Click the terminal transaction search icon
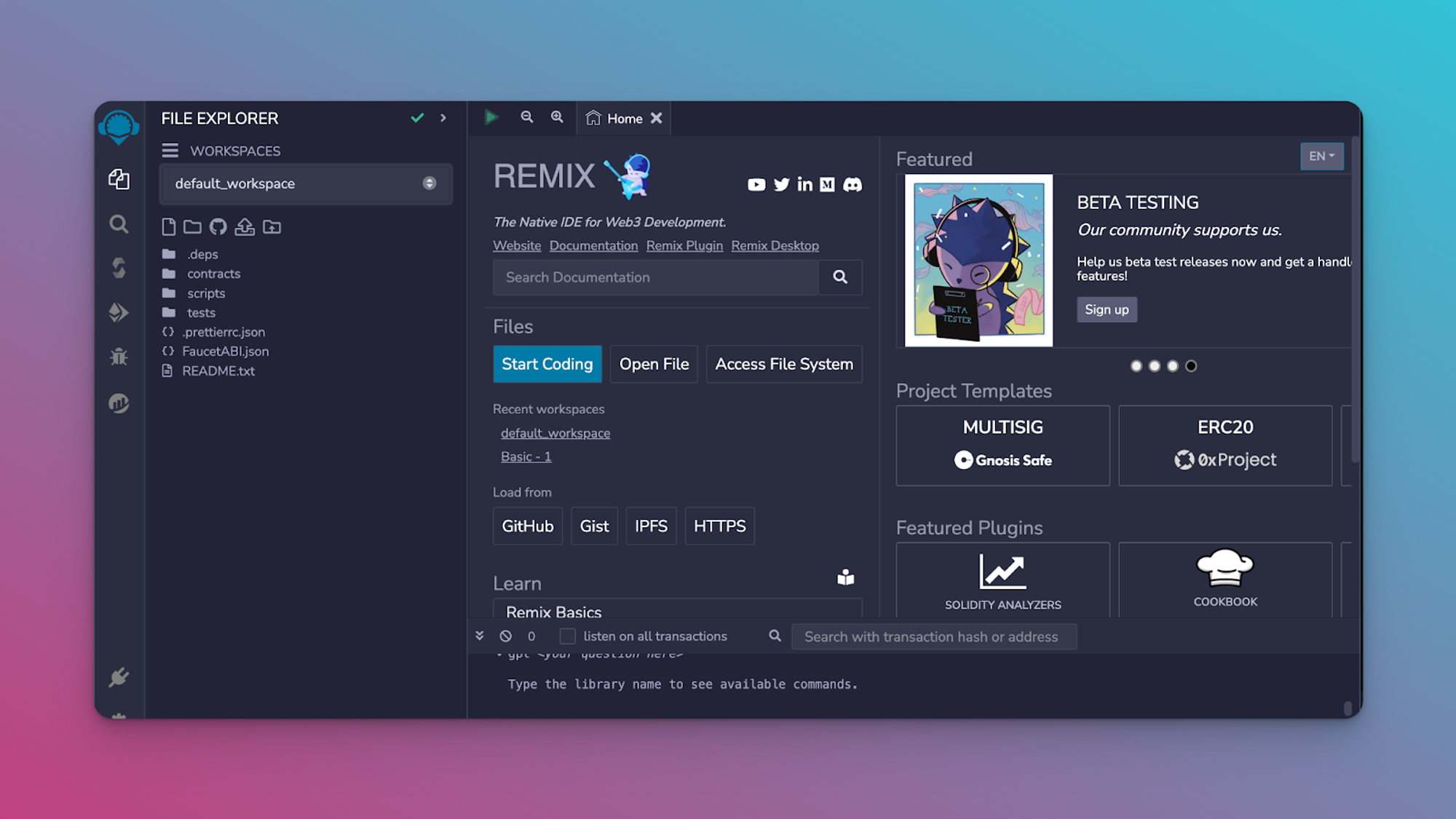 775,636
